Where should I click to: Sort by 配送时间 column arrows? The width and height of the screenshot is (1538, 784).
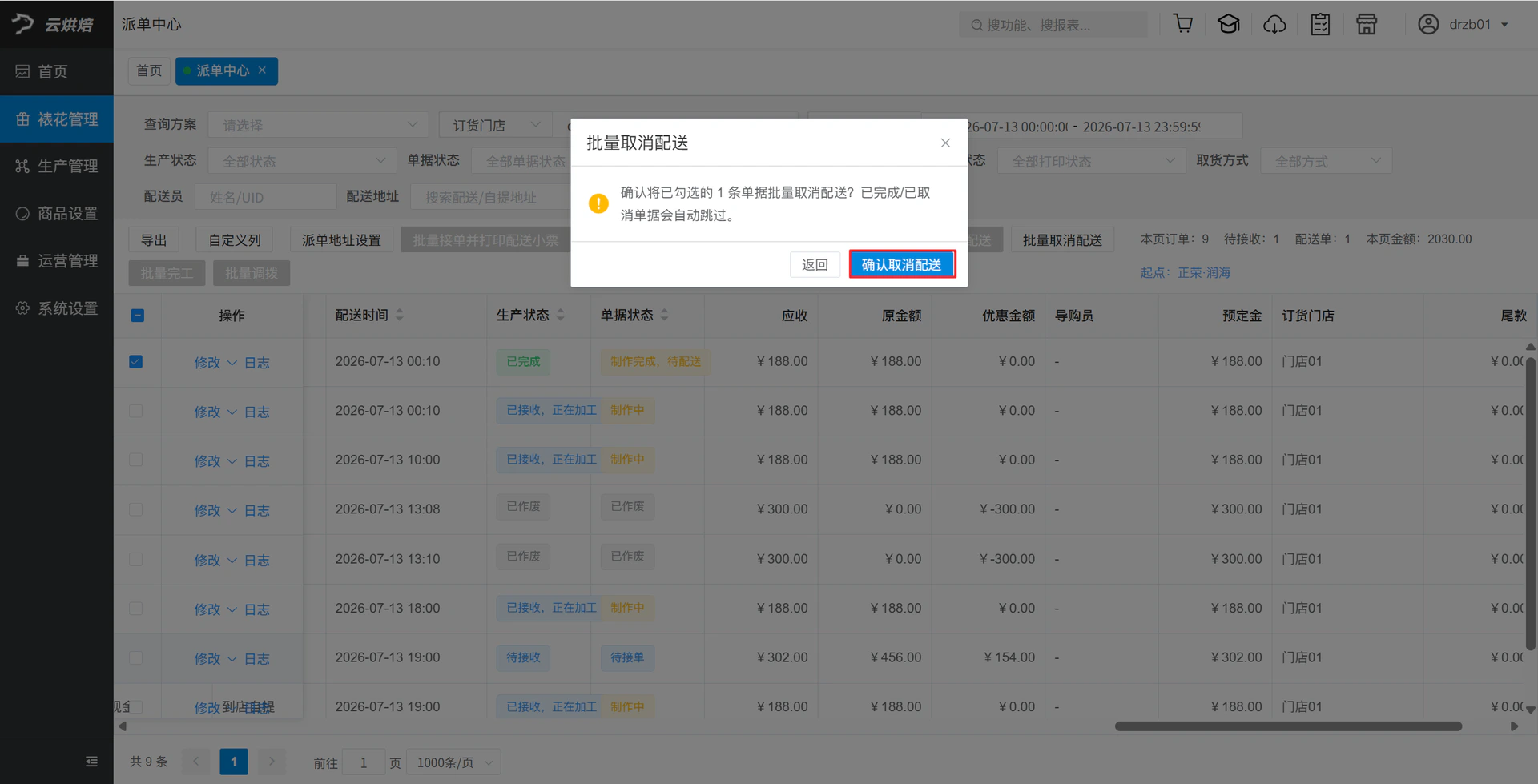click(x=400, y=315)
